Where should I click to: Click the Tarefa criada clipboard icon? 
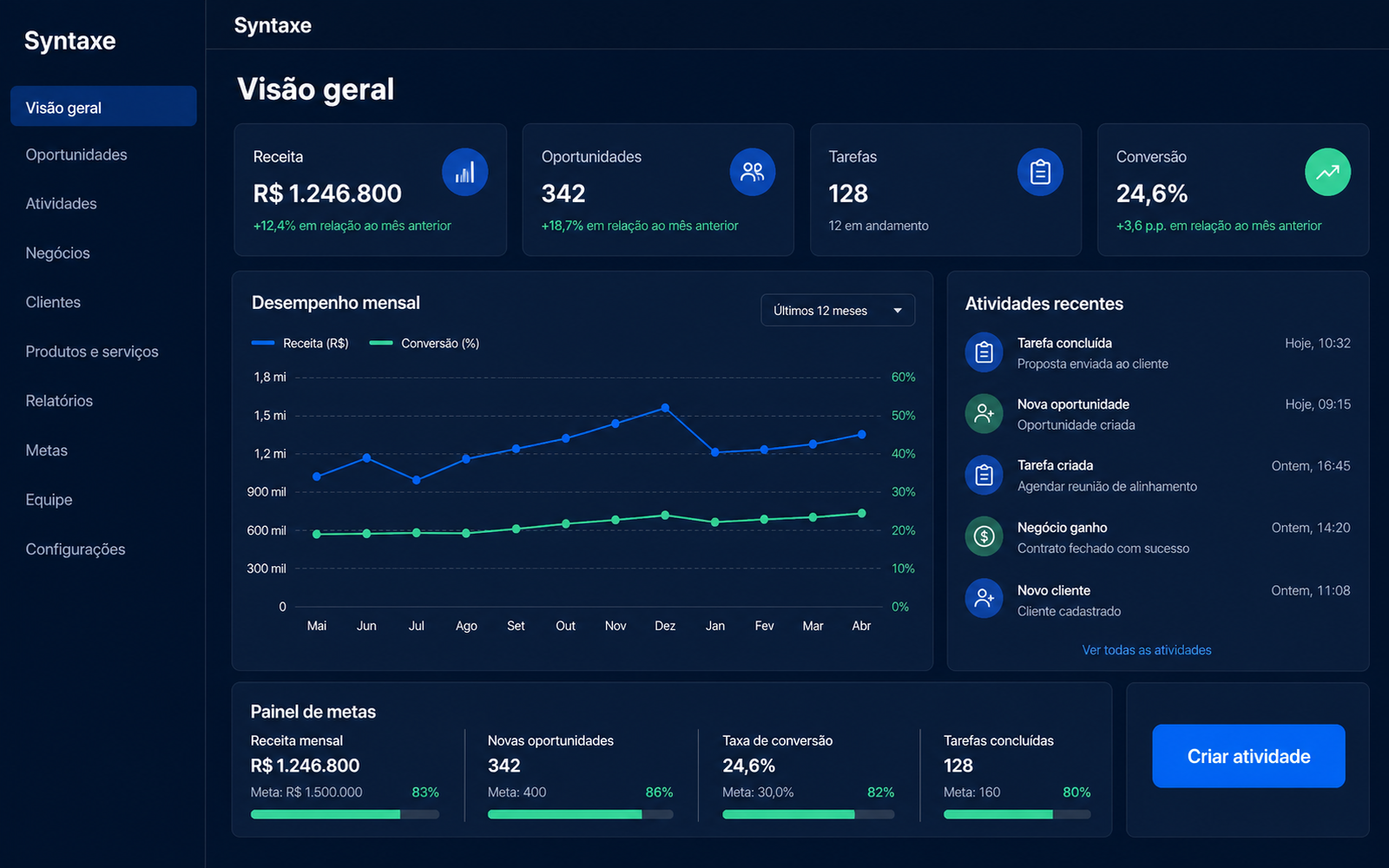[984, 475]
